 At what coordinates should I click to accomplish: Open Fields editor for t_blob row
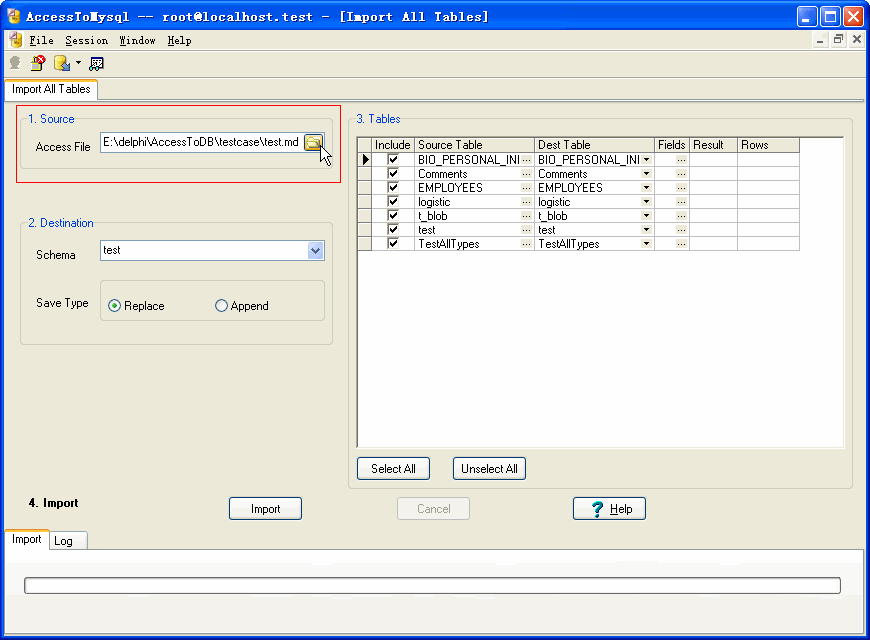(x=681, y=216)
